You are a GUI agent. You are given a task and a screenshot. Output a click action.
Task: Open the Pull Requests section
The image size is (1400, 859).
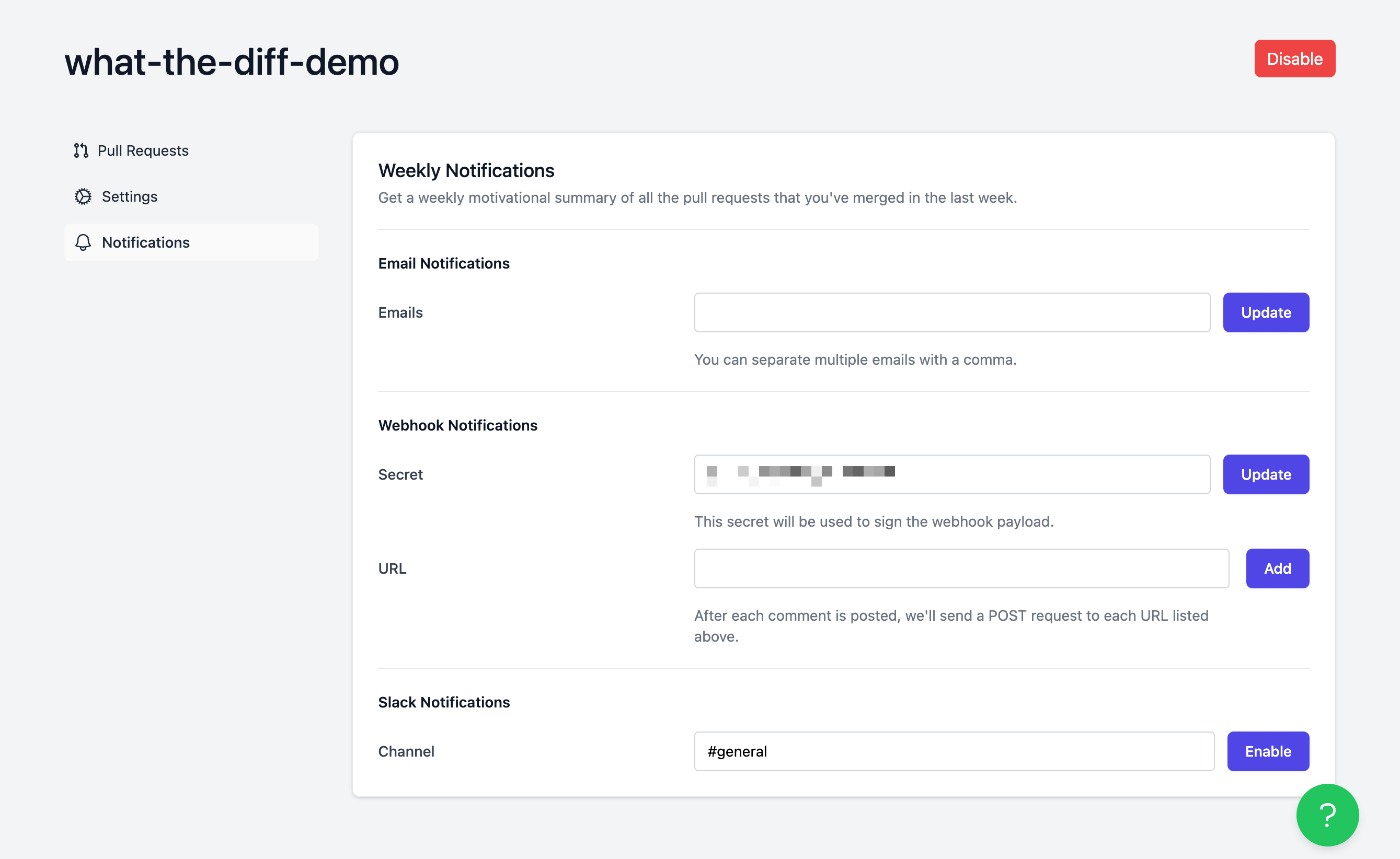click(x=144, y=150)
